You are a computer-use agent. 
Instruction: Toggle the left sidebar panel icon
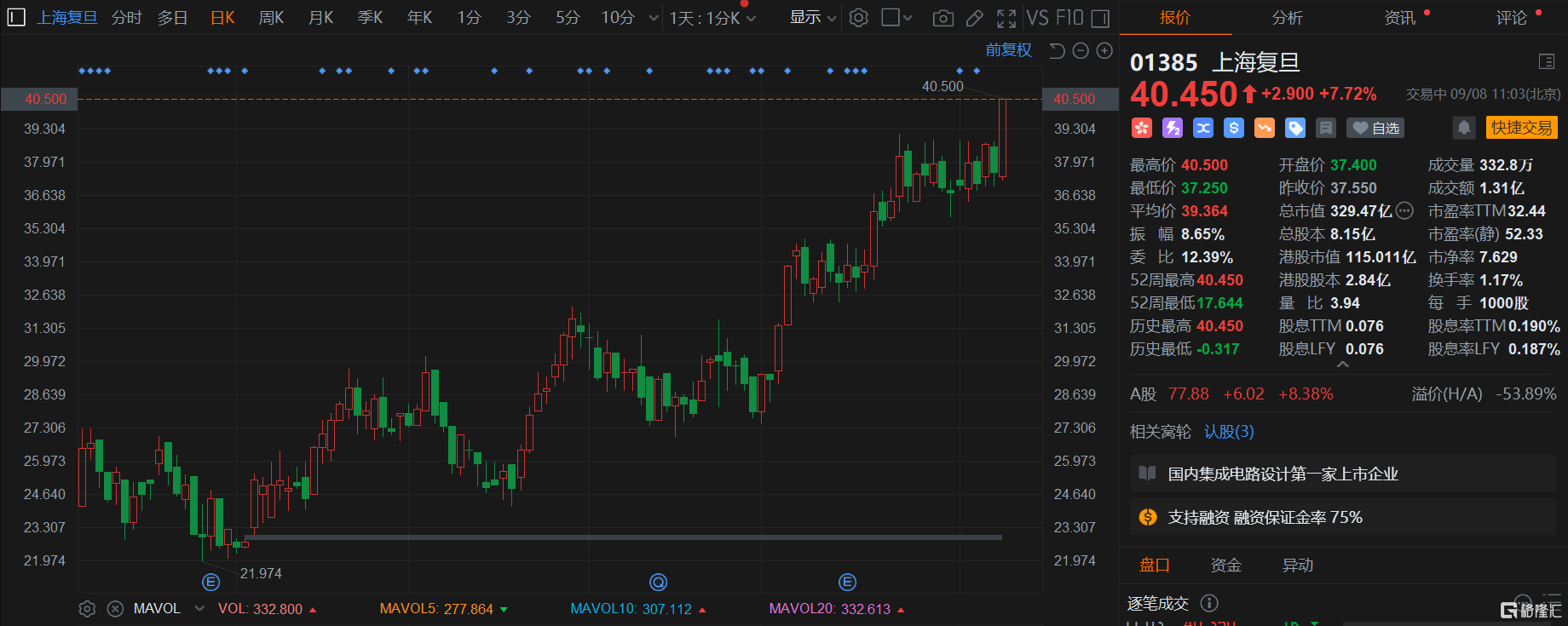coord(15,17)
